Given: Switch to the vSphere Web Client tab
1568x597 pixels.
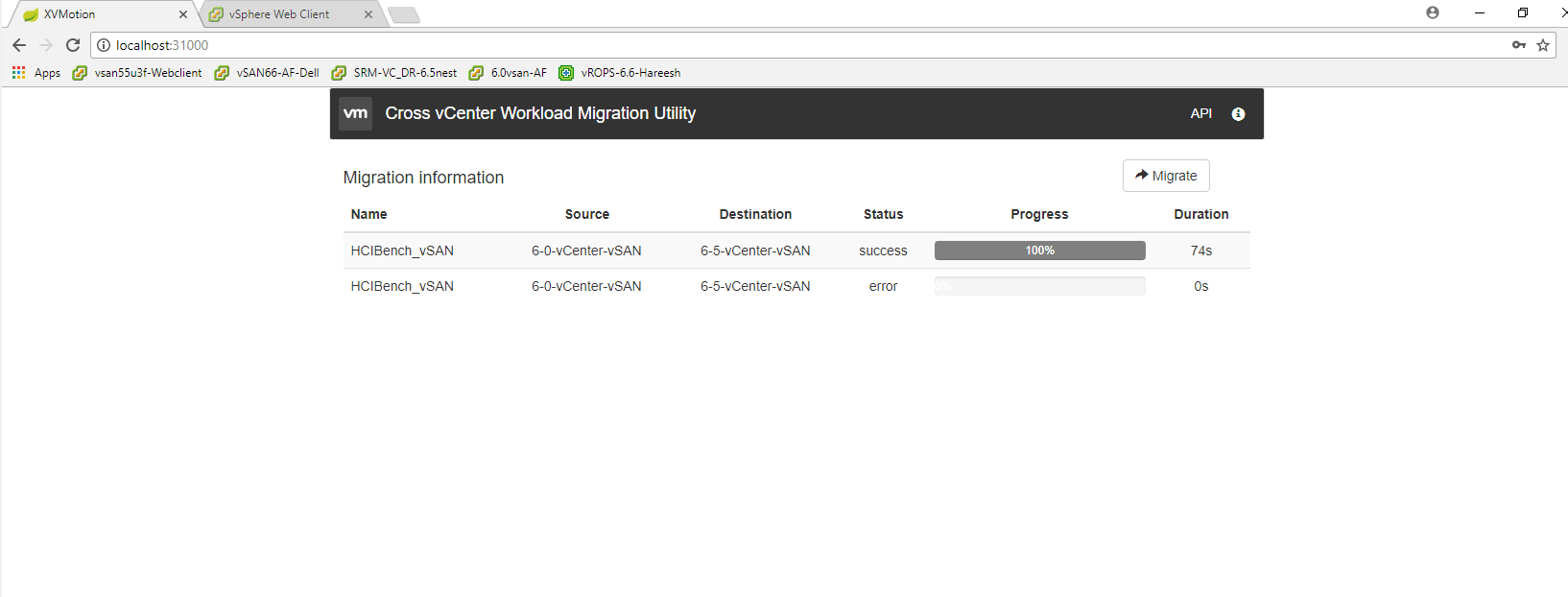Looking at the screenshot, I should 278,14.
